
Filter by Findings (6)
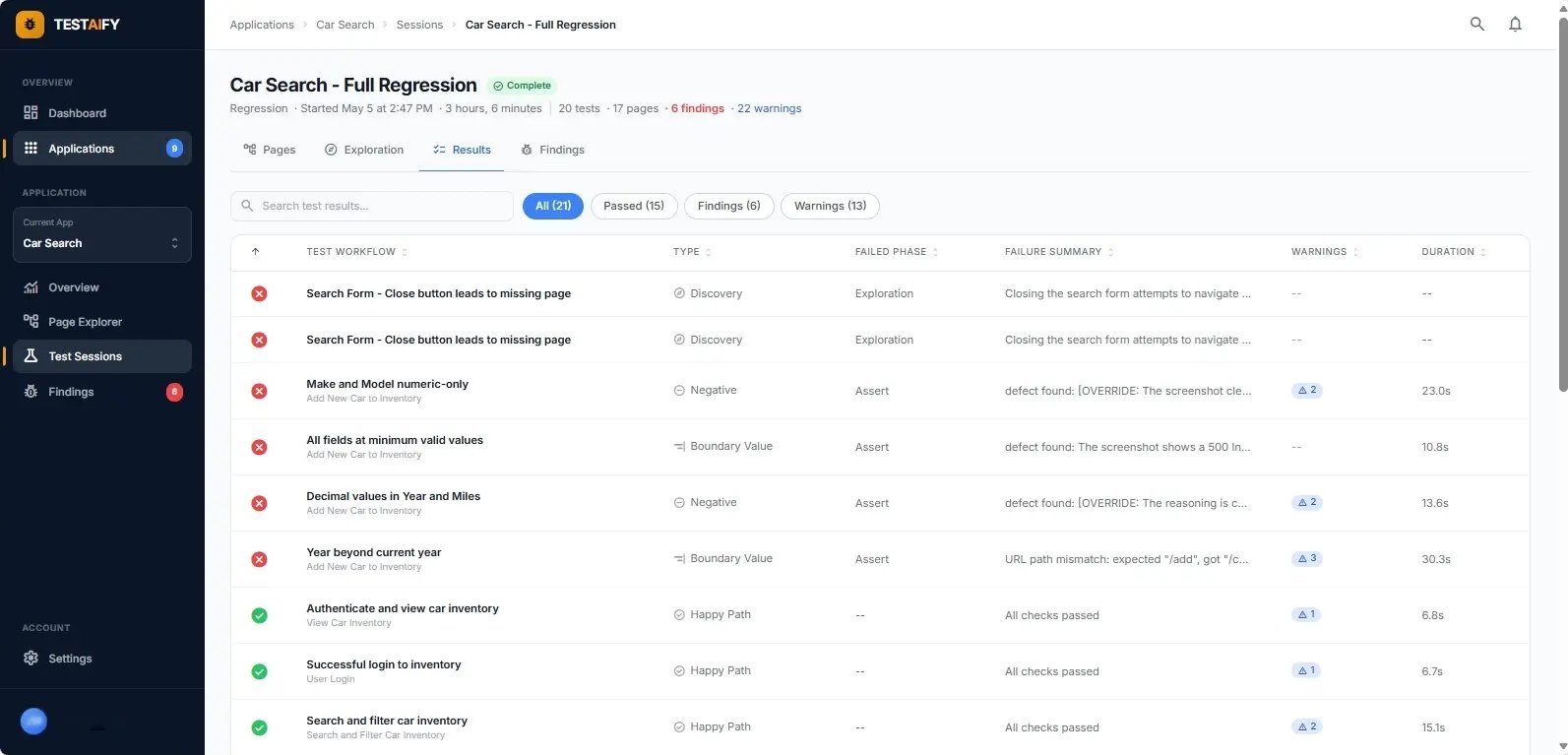click(x=729, y=206)
